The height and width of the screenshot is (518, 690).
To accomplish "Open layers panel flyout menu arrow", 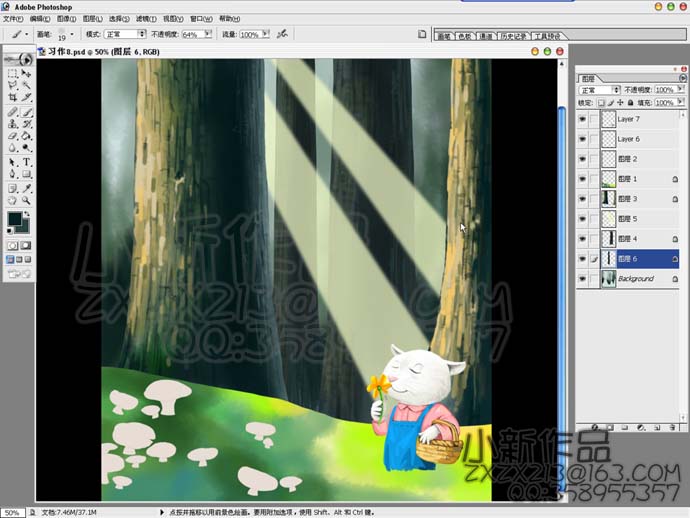I will click(683, 78).
